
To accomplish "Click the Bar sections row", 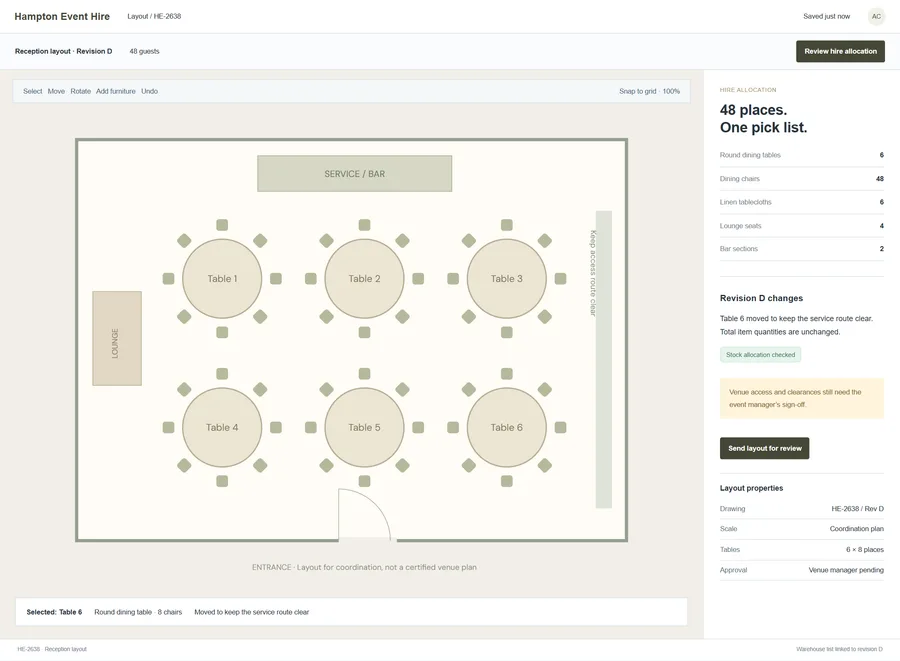I will tap(802, 248).
